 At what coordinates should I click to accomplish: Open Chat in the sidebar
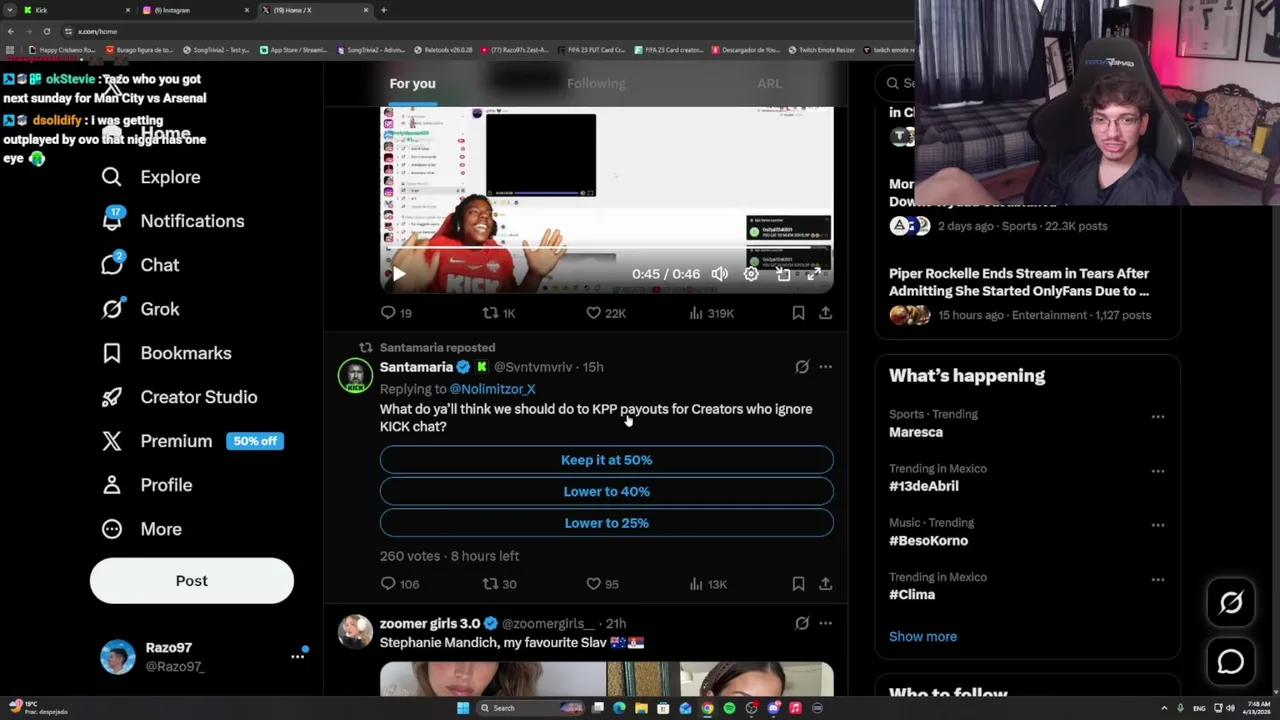[140, 265]
